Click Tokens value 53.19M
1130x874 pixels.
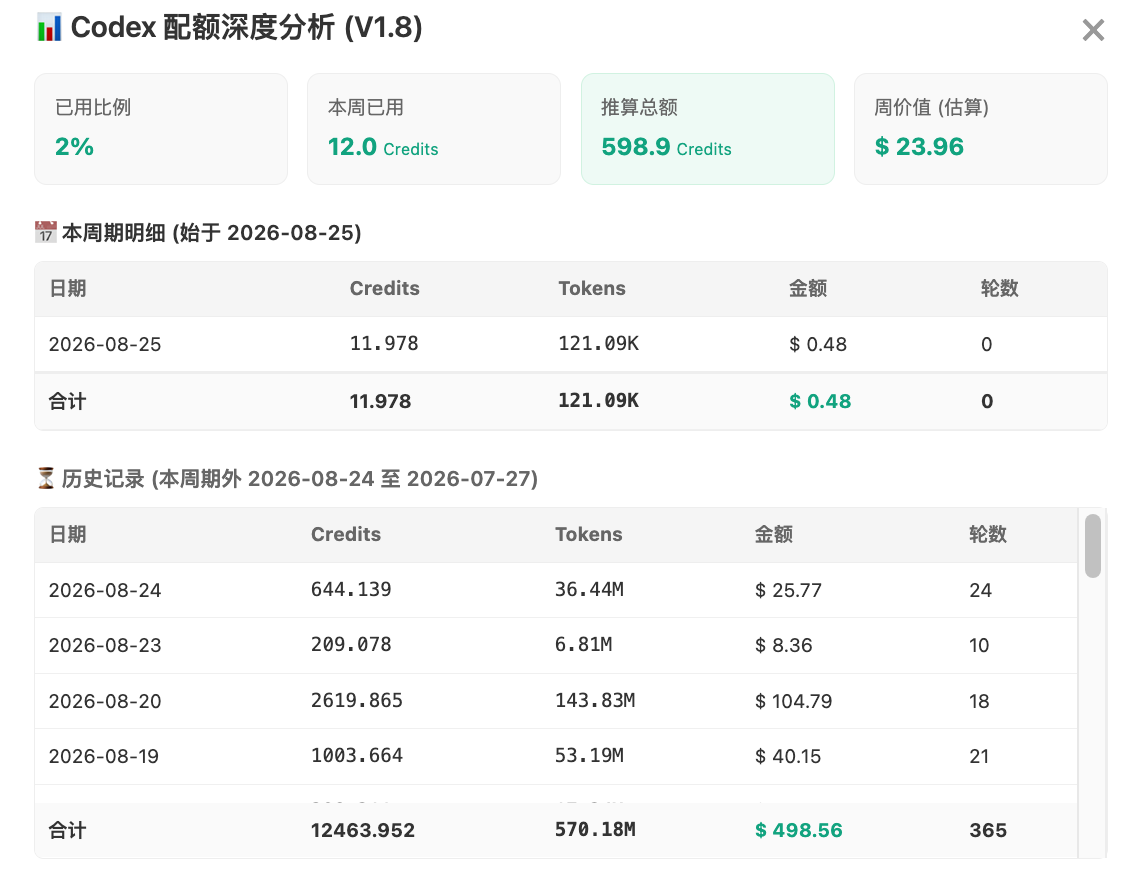tap(589, 755)
